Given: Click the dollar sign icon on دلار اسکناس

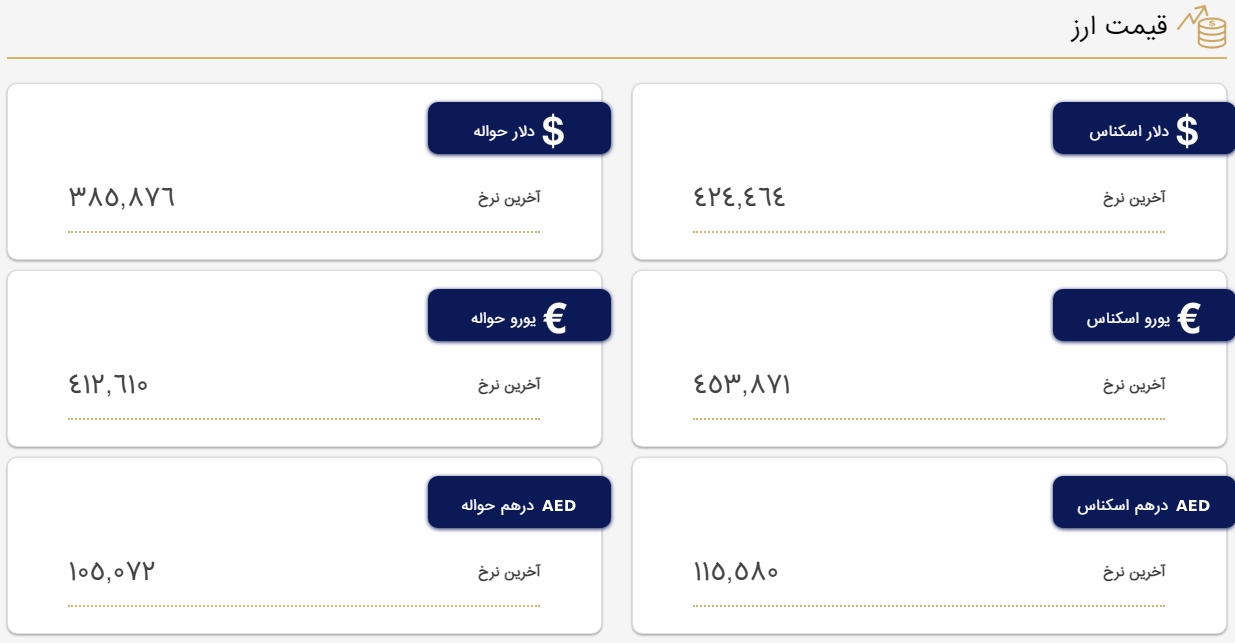Looking at the screenshot, I should [x=1186, y=131].
